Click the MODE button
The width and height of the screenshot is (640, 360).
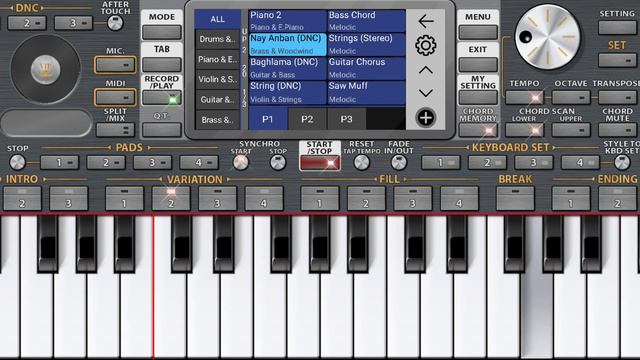coord(162,32)
